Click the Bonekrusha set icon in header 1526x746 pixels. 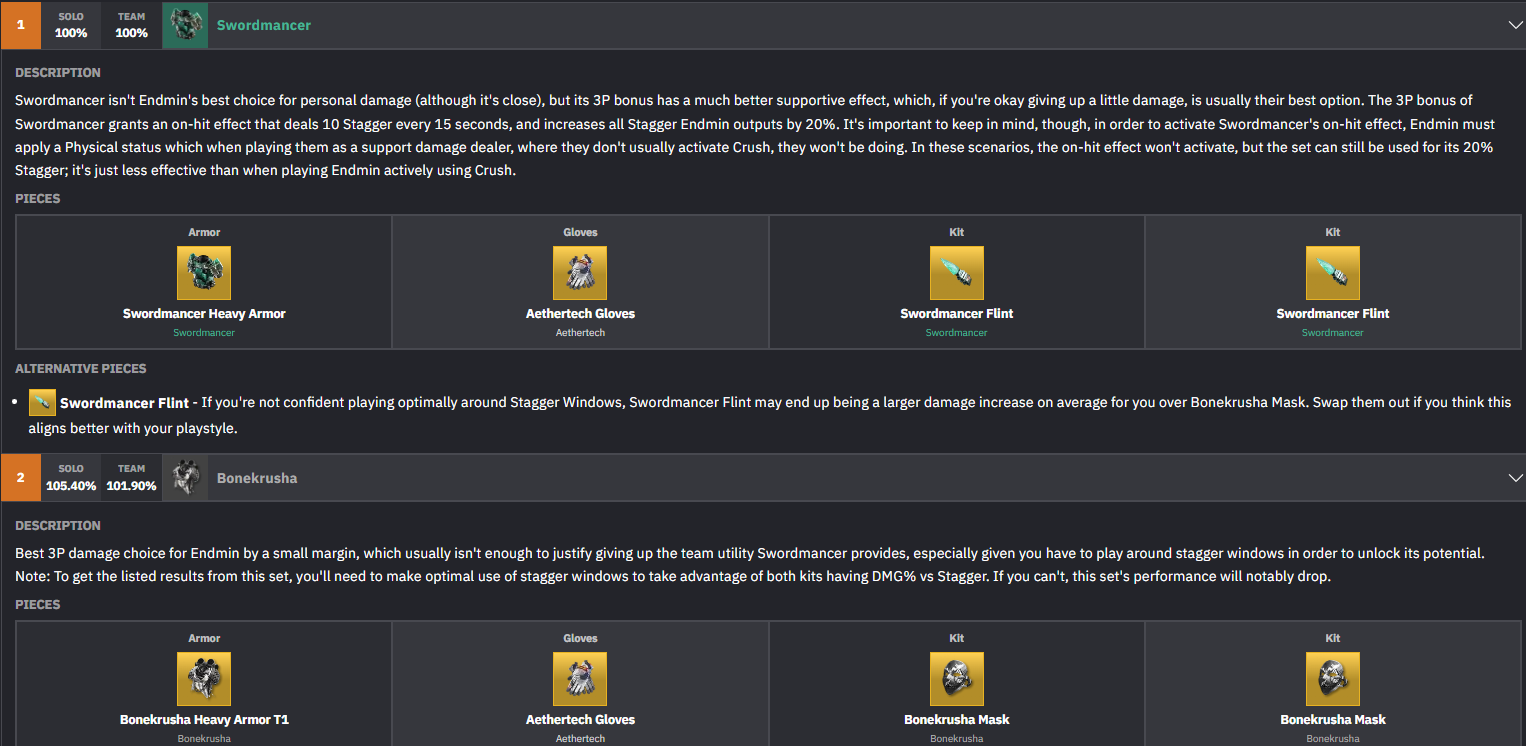184,478
